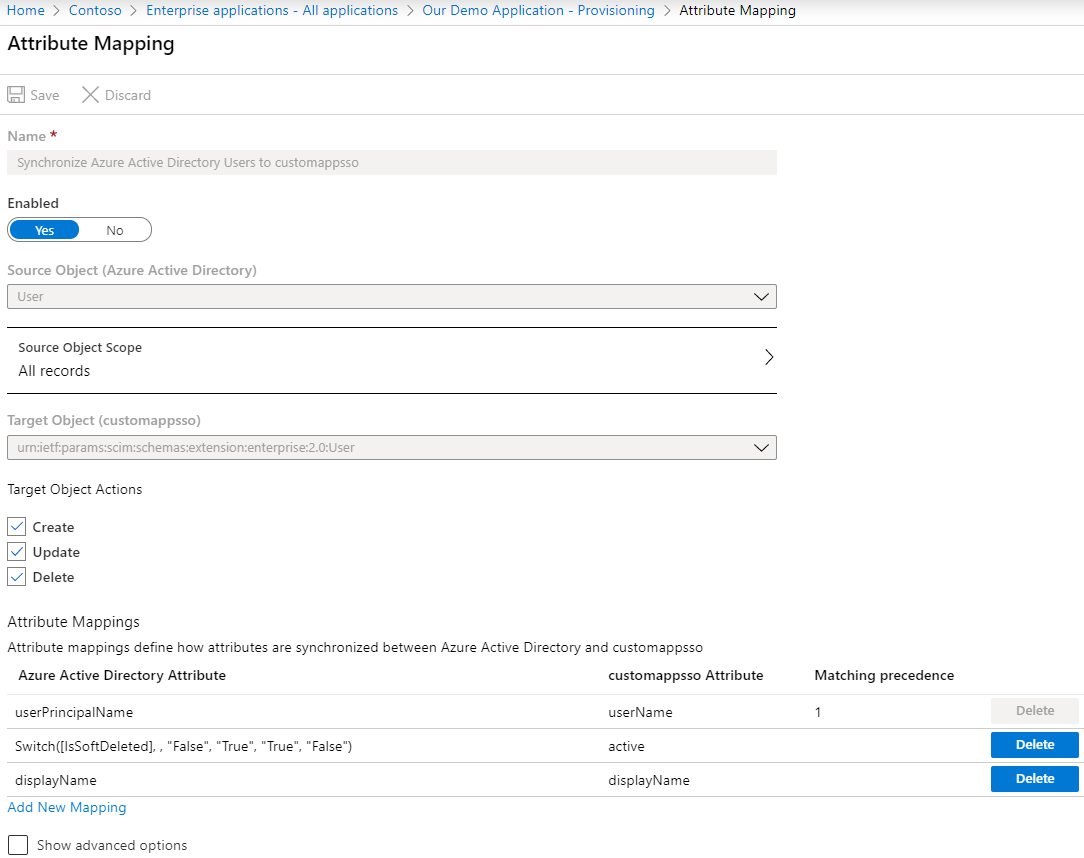The width and height of the screenshot is (1084, 858).
Task: Click the Save floppy disk icon
Action: tap(16, 95)
